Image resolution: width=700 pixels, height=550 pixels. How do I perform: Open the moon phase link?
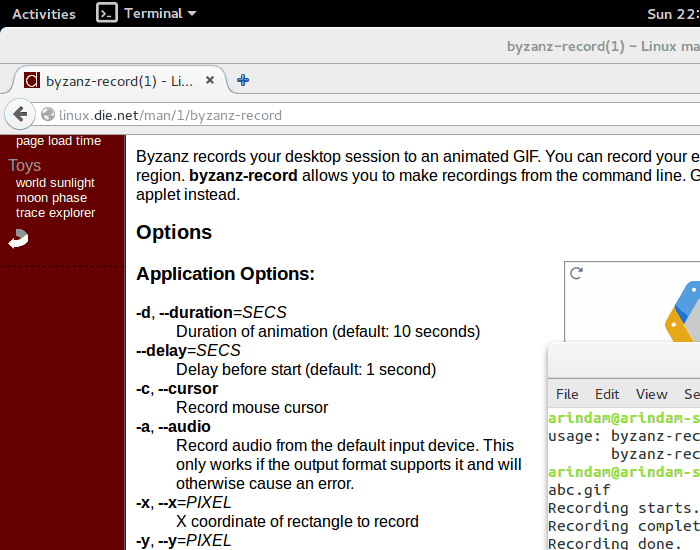[x=51, y=198]
